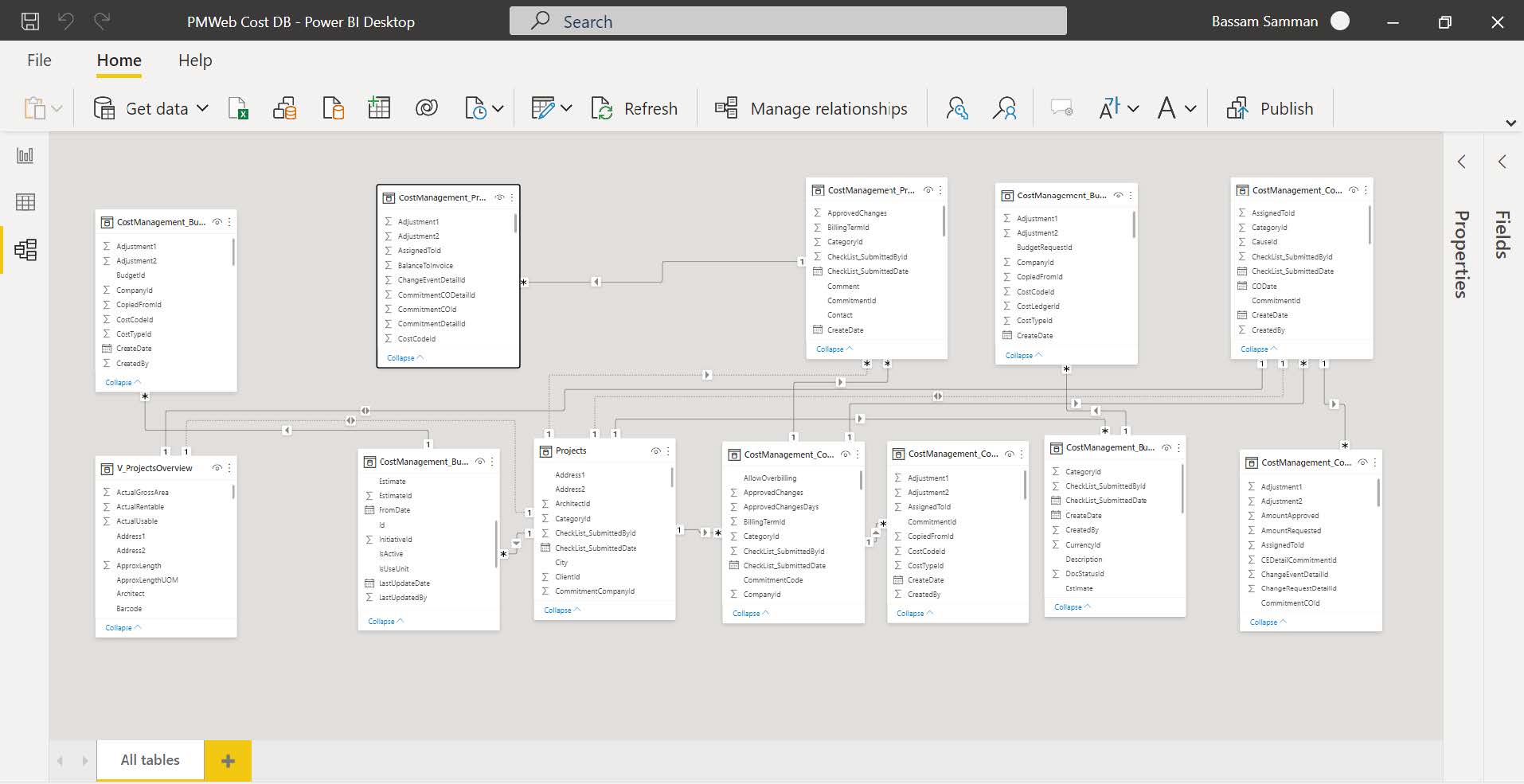The height and width of the screenshot is (784, 1524).
Task: Click the Enter data table icon
Action: 379,108
